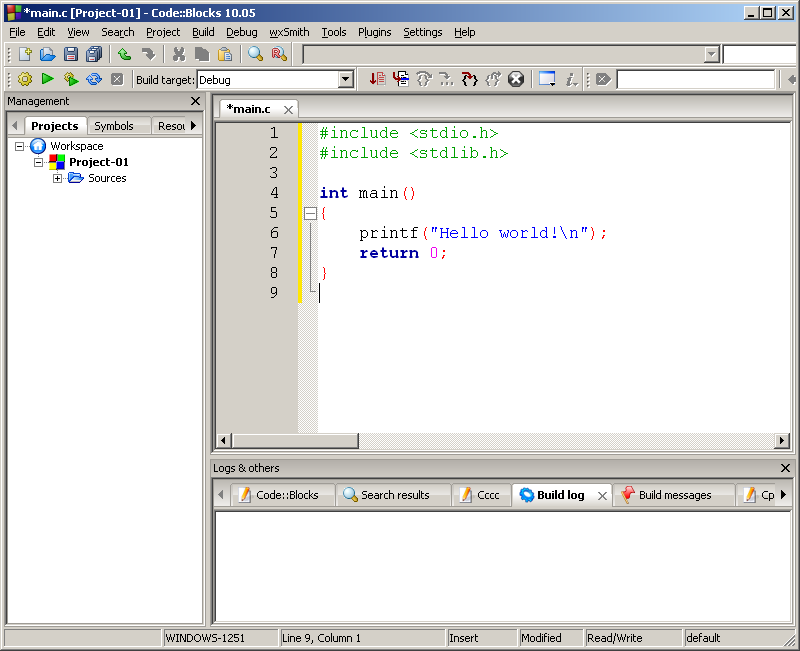Collapse the main function code fold
The height and width of the screenshot is (651, 800).
point(310,213)
